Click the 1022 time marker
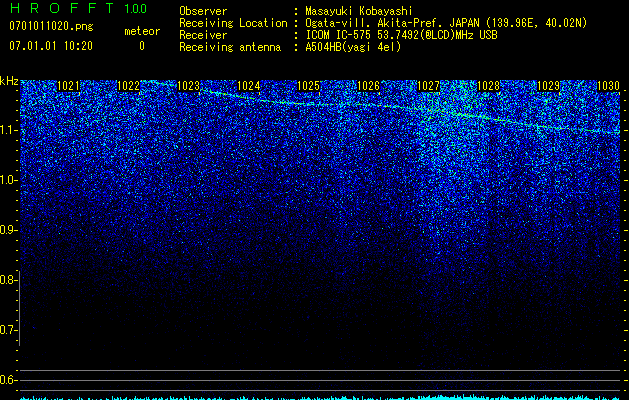629x400 pixels. tap(128, 85)
